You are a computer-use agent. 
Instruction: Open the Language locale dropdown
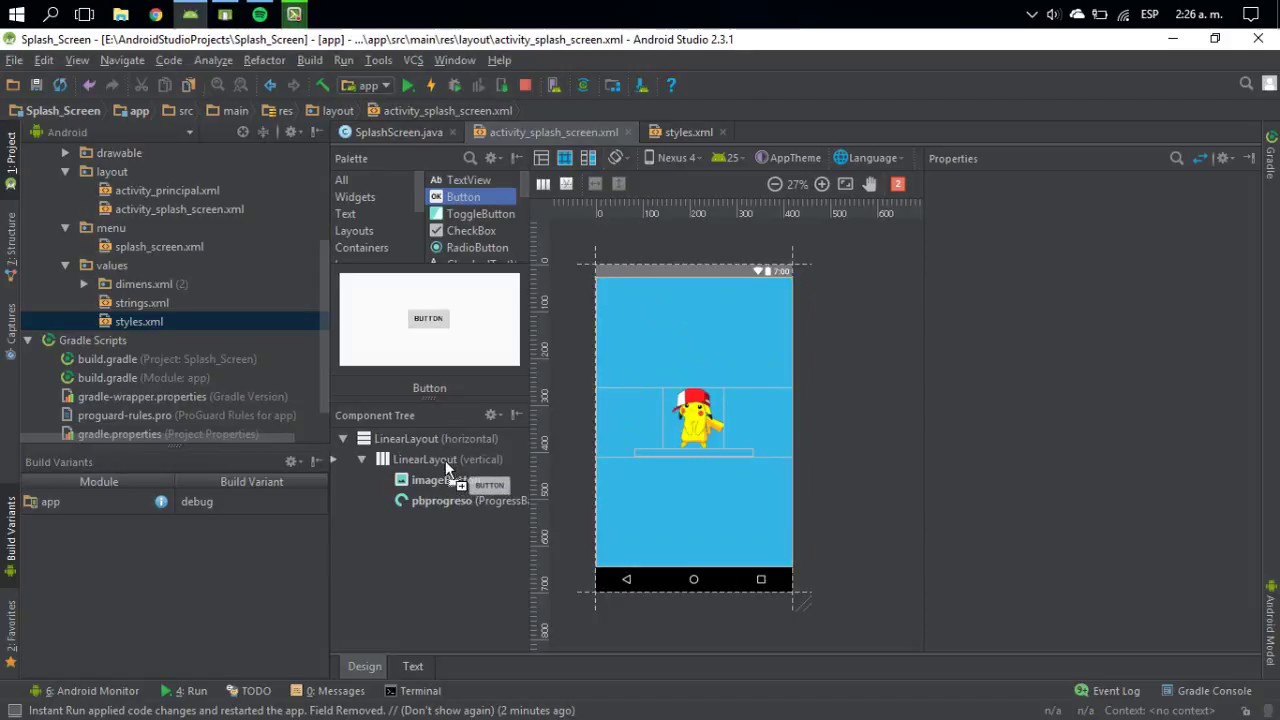tap(869, 158)
